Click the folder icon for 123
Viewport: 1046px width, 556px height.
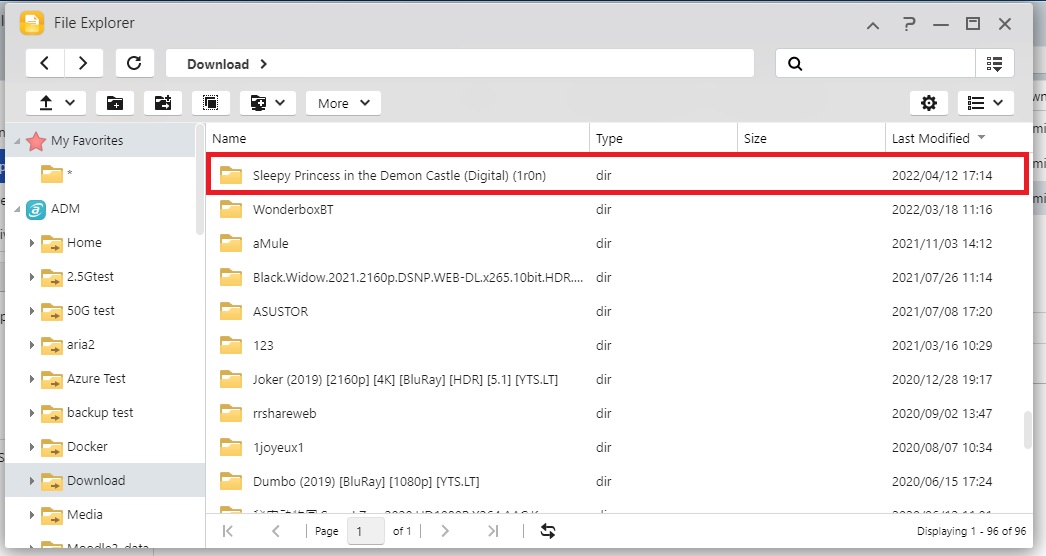(231, 345)
